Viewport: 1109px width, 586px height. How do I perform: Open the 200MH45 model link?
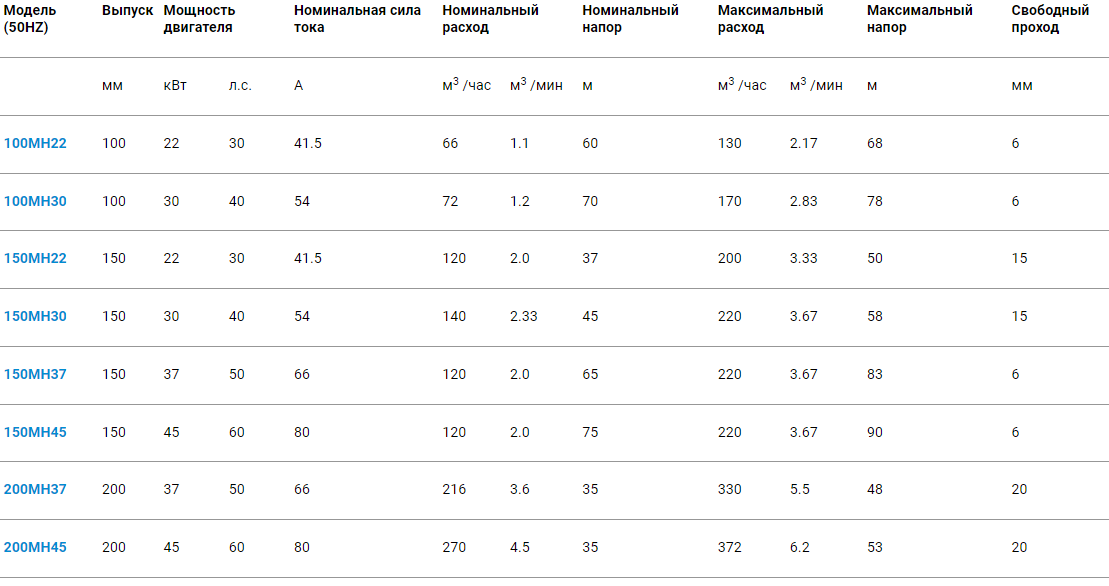35,548
